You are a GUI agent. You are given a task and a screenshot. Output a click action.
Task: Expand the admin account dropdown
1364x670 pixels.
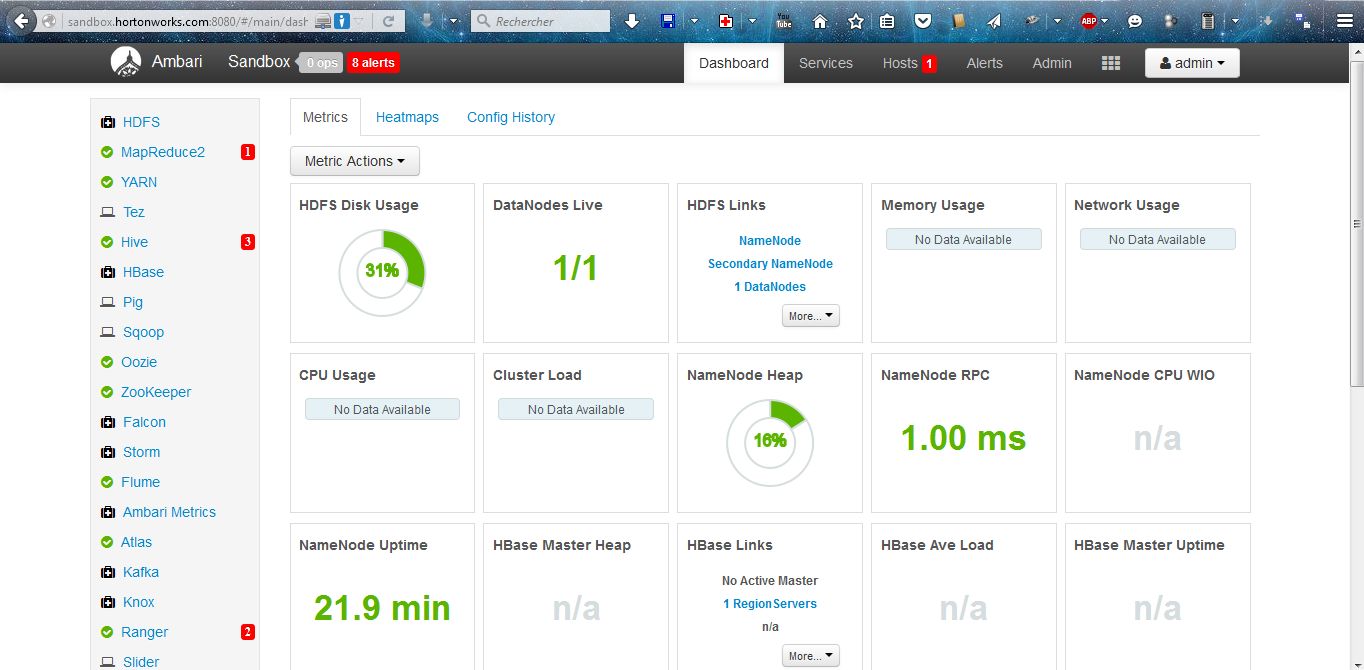1191,62
